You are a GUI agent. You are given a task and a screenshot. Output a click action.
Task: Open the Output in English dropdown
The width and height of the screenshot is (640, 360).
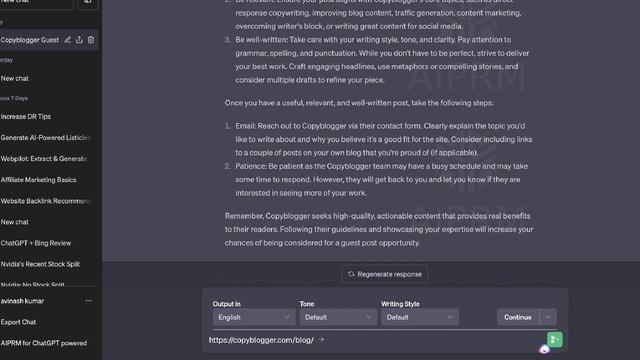coord(254,317)
